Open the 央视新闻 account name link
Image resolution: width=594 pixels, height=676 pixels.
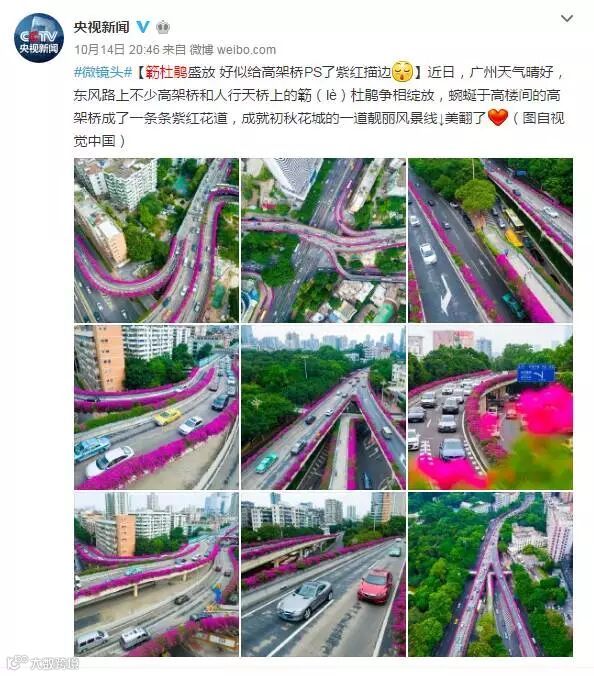tap(102, 27)
